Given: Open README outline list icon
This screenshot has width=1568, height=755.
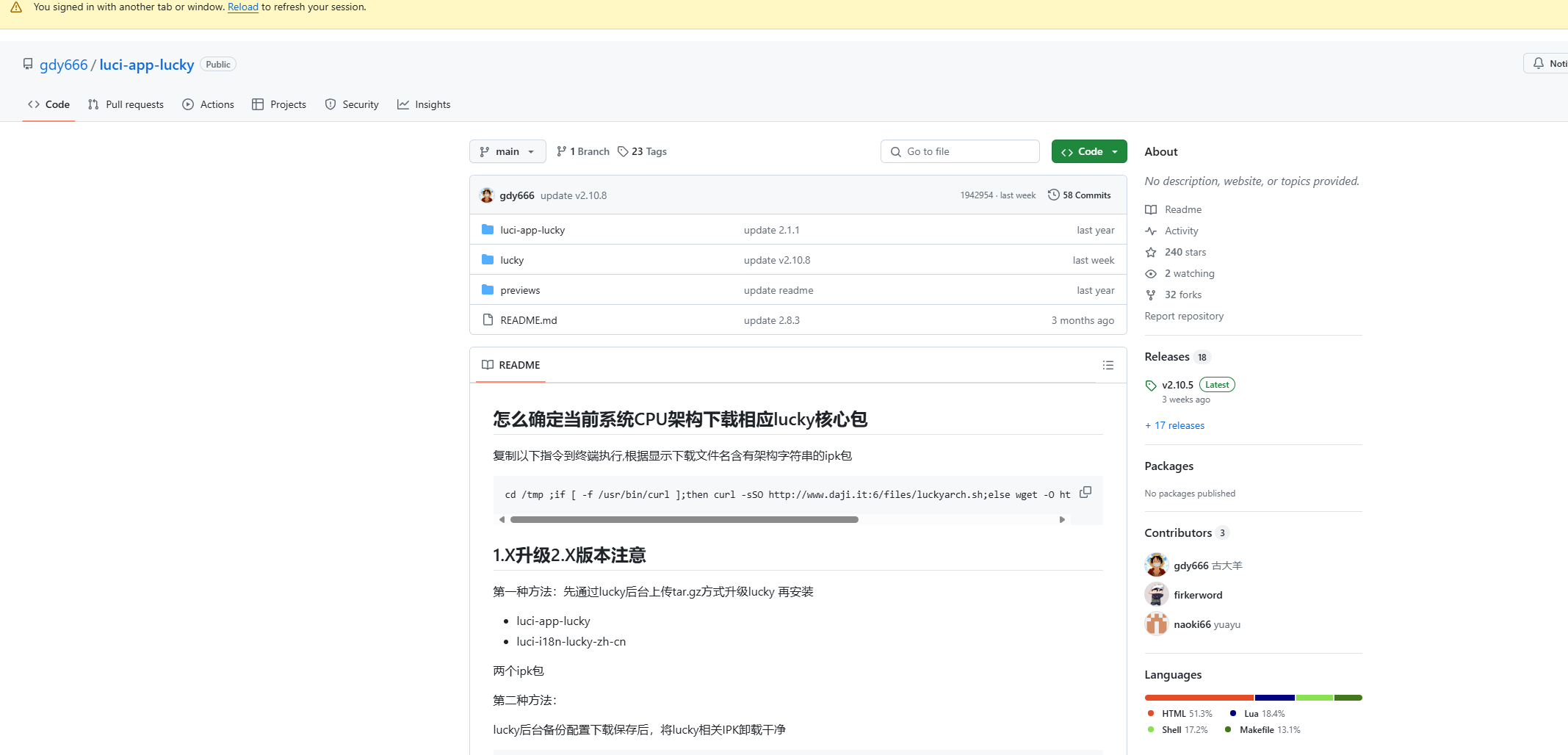Looking at the screenshot, I should coord(1108,365).
